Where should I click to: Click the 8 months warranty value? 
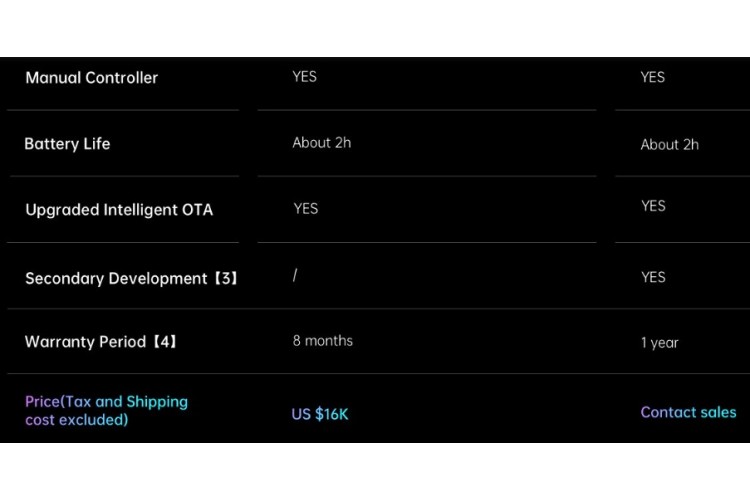click(x=322, y=341)
